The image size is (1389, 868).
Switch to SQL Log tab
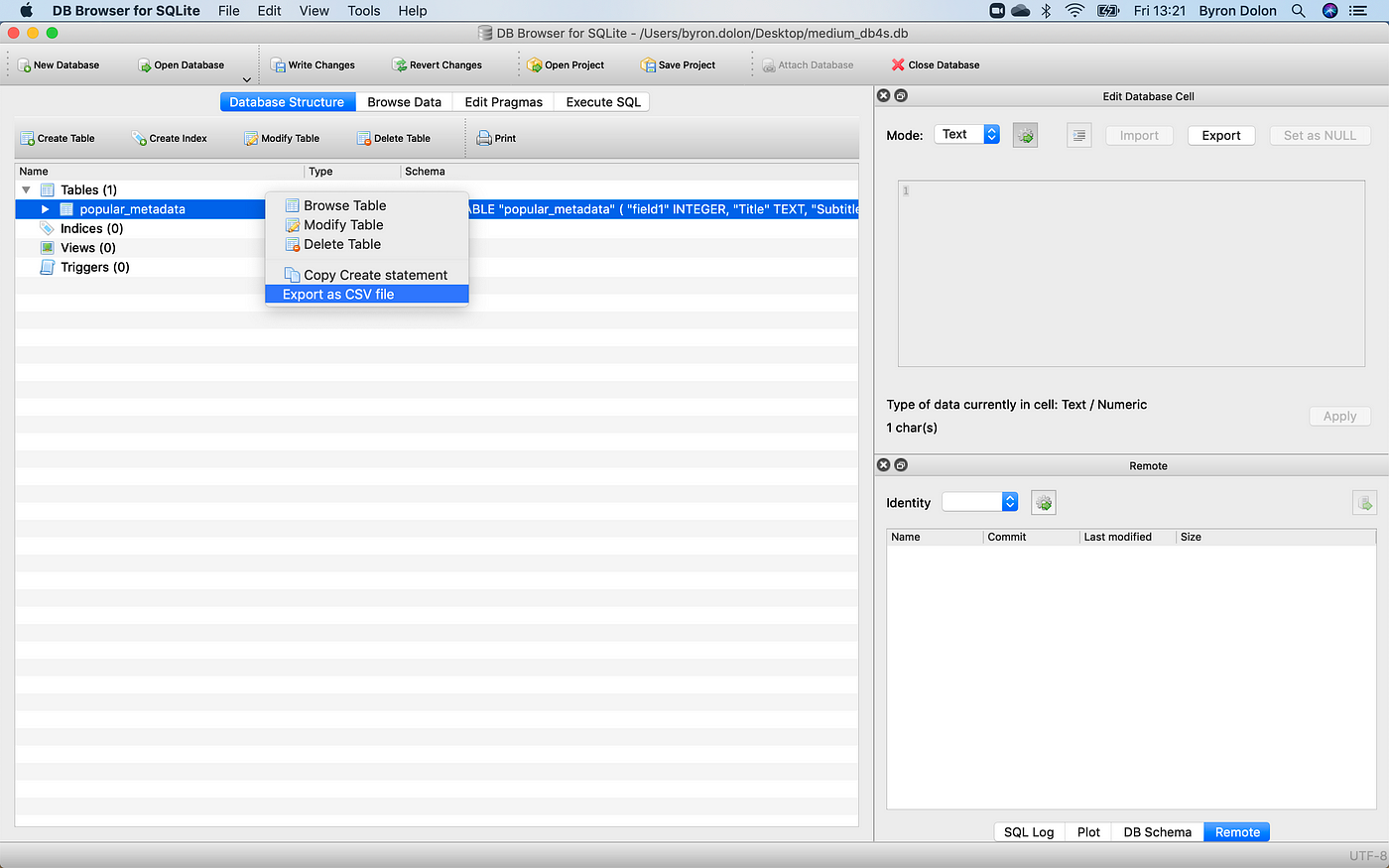(x=1029, y=832)
